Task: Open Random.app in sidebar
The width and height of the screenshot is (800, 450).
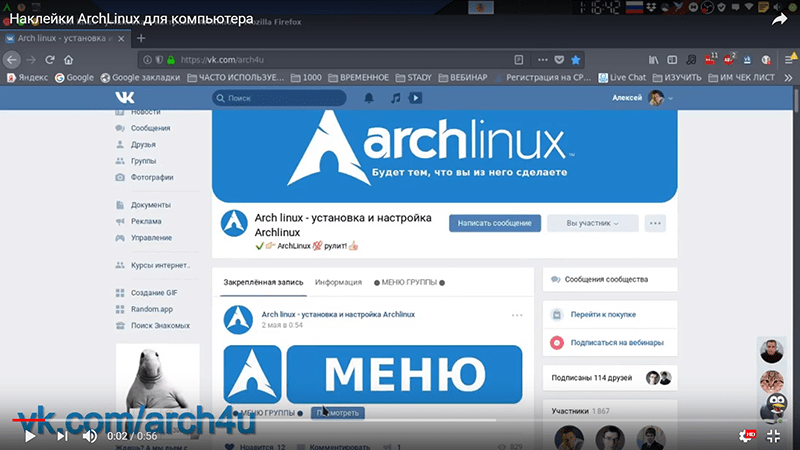Action: click(x=152, y=309)
